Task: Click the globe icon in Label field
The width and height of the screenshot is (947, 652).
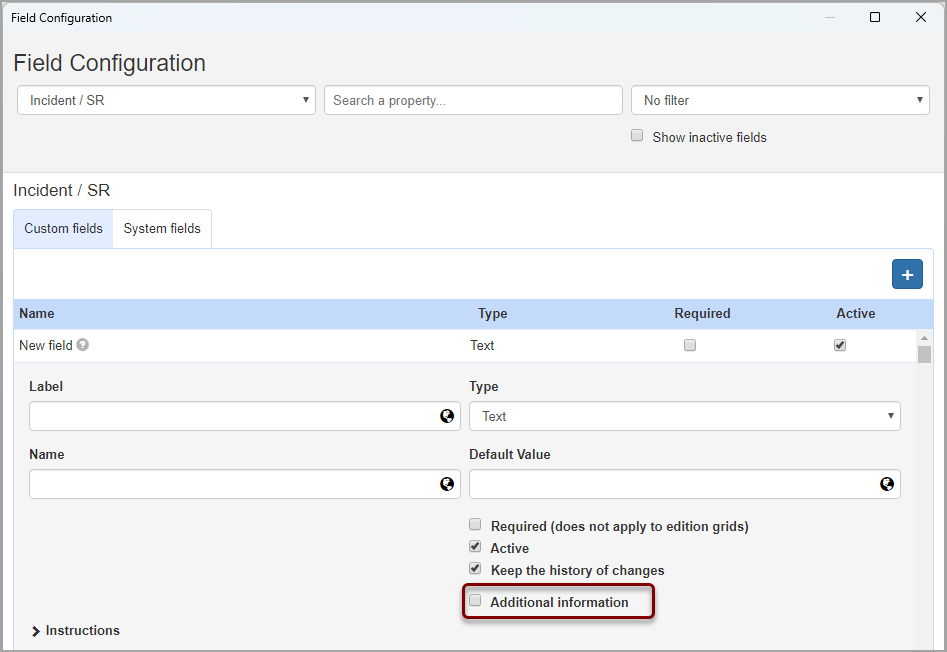Action: tap(447, 416)
